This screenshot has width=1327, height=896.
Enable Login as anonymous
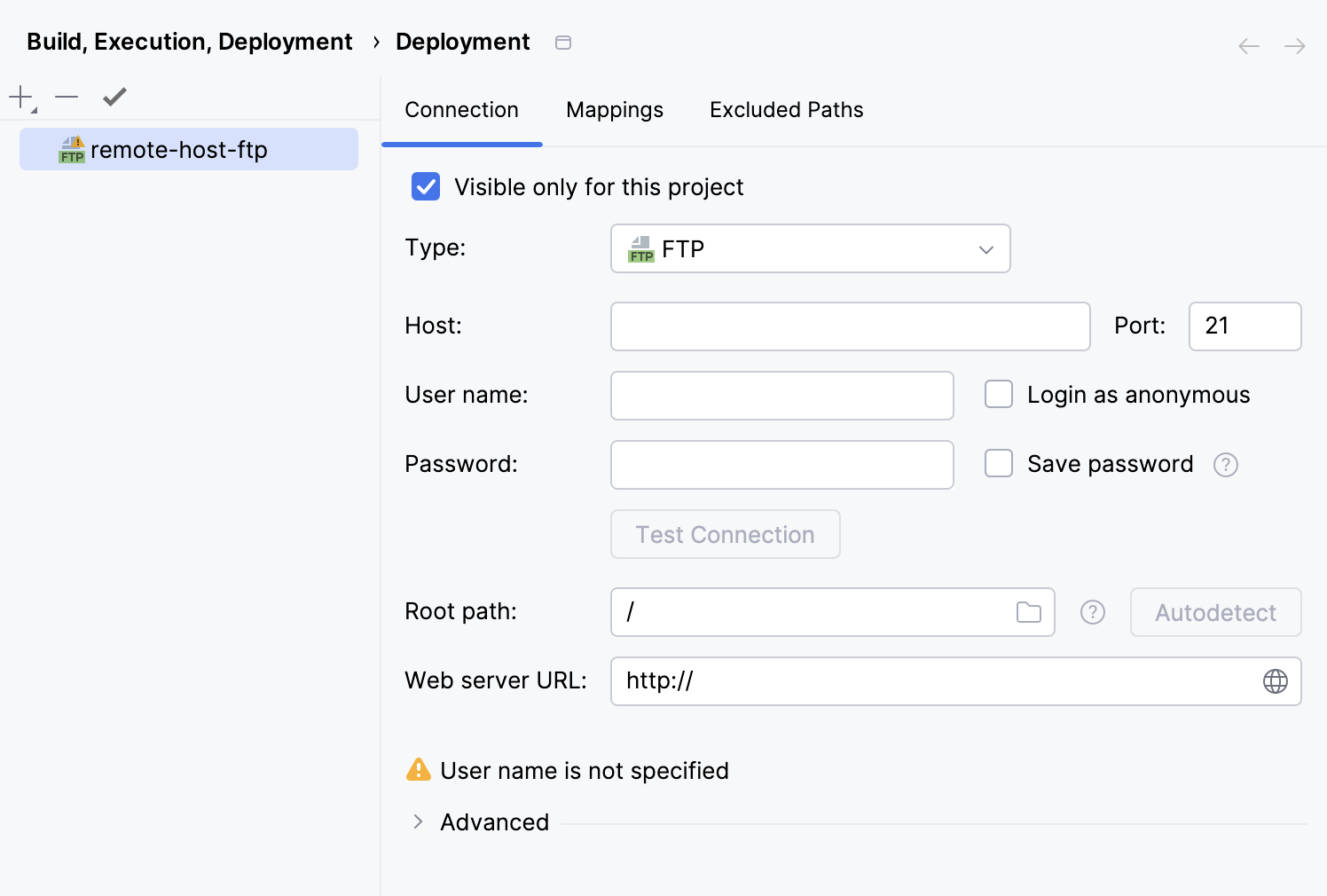coord(999,394)
